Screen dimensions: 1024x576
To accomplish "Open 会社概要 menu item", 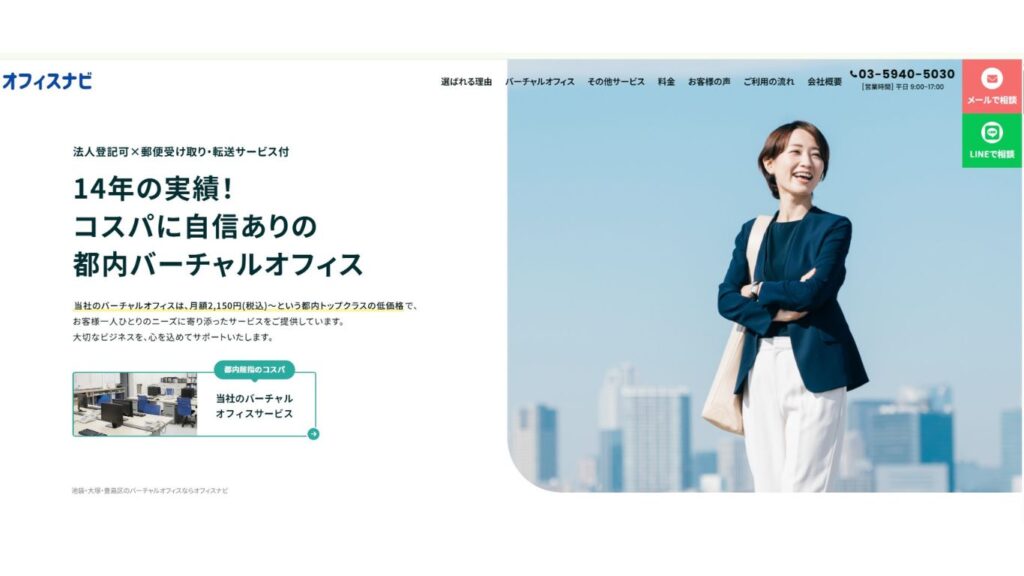I will [x=825, y=82].
